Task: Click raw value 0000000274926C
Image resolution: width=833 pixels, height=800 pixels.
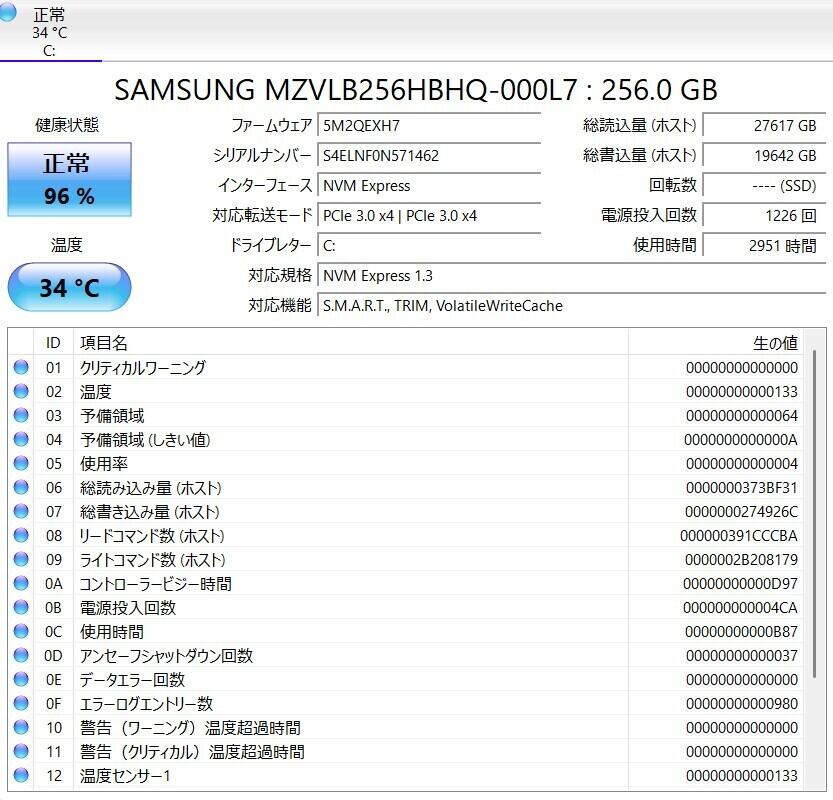Action: (x=742, y=512)
